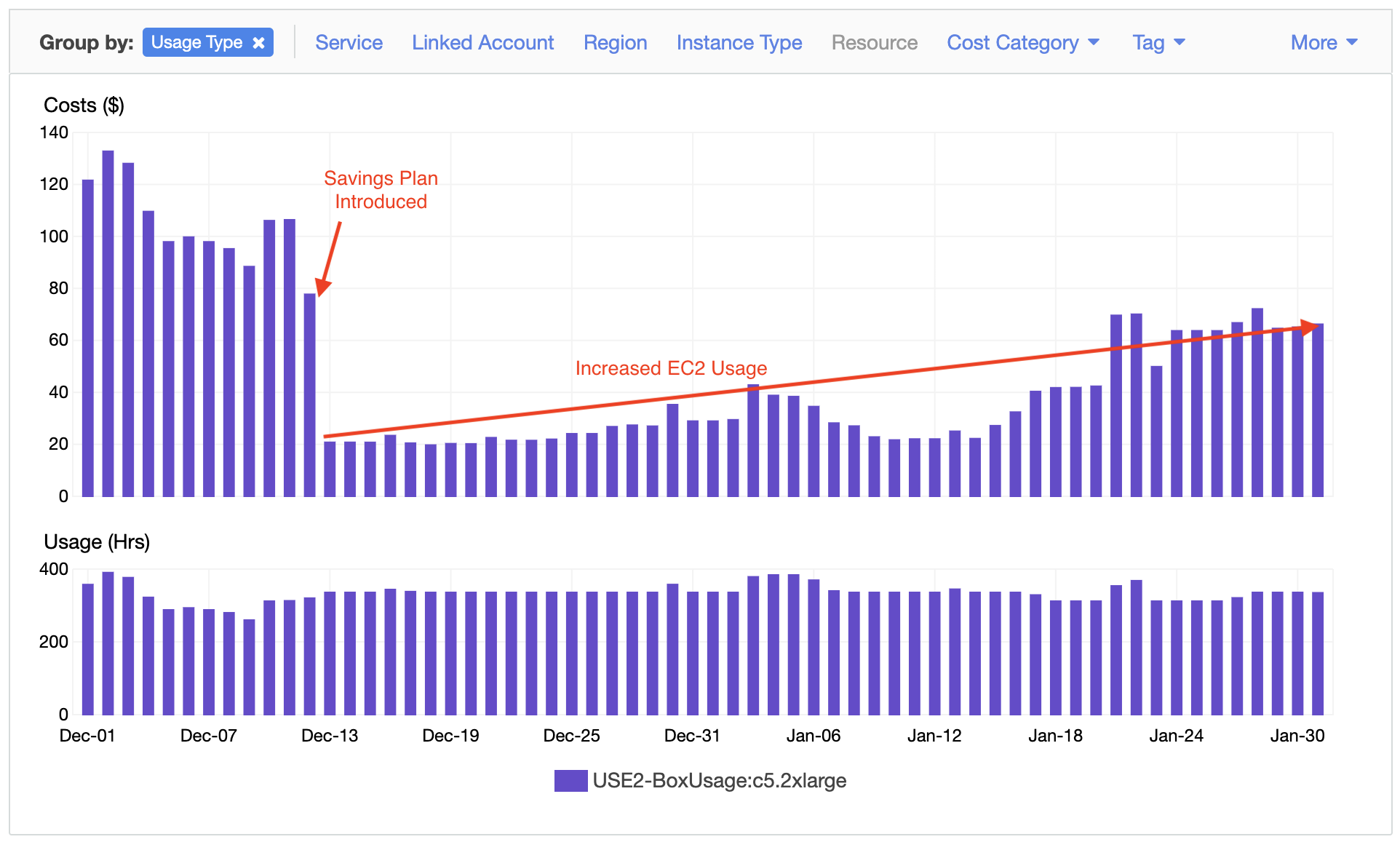
Task: Click the Jan-24 axis label
Action: point(1176,736)
